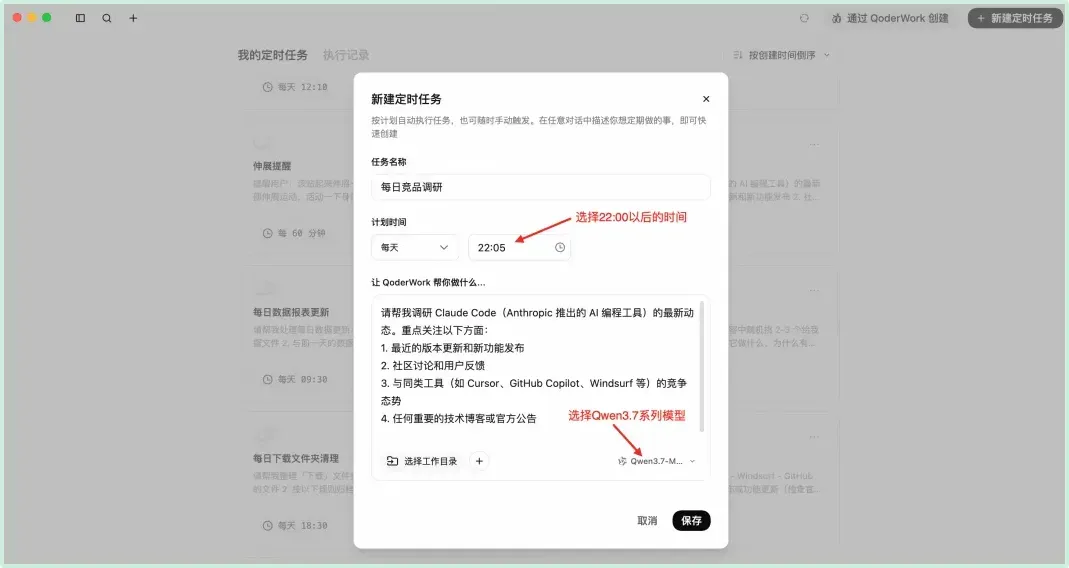Screen dimensions: 1069x568
Task: Click the 22:05 time field
Action: click(520, 248)
